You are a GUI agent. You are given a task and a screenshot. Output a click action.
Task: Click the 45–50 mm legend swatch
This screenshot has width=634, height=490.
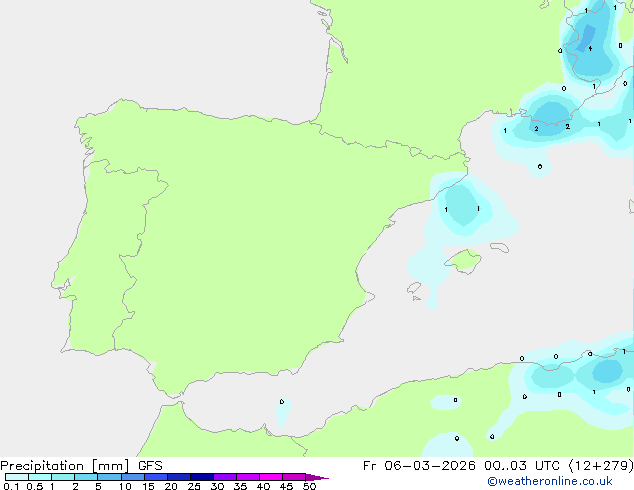click(x=294, y=477)
